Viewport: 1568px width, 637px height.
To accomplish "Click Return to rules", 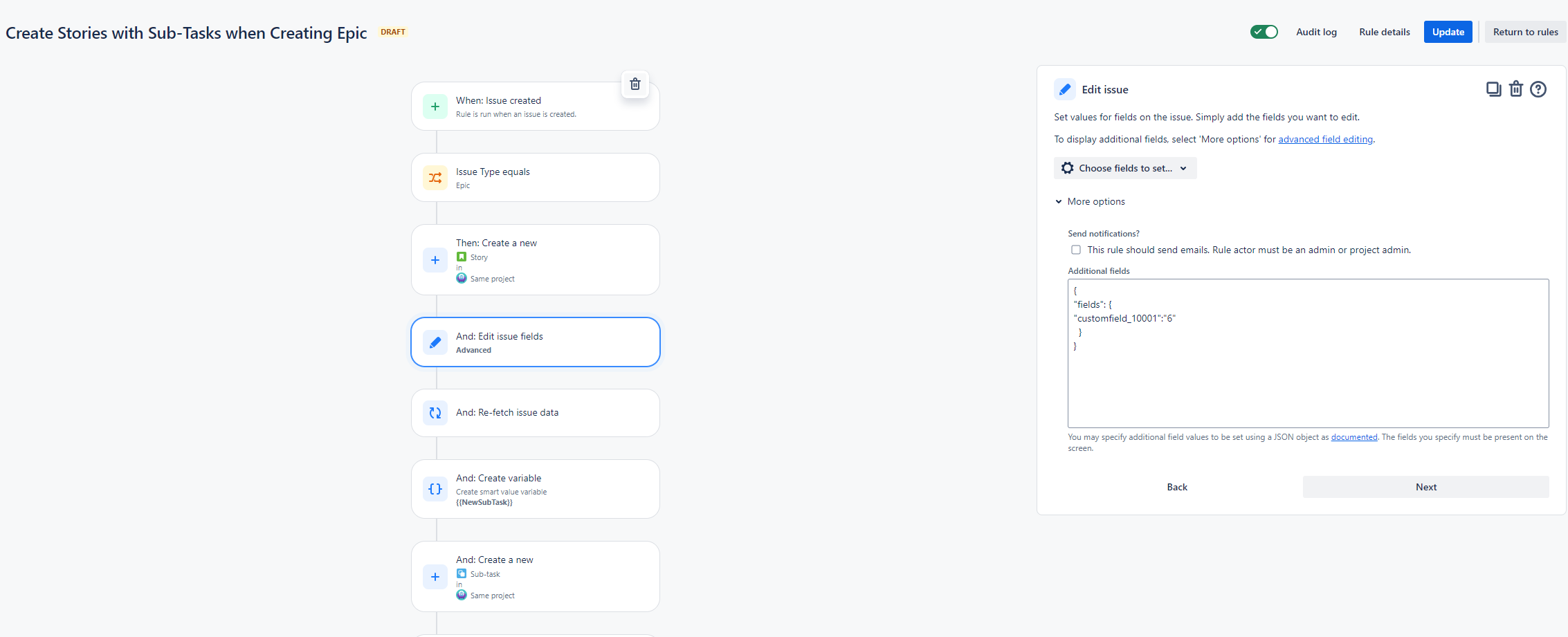I will pos(1525,32).
